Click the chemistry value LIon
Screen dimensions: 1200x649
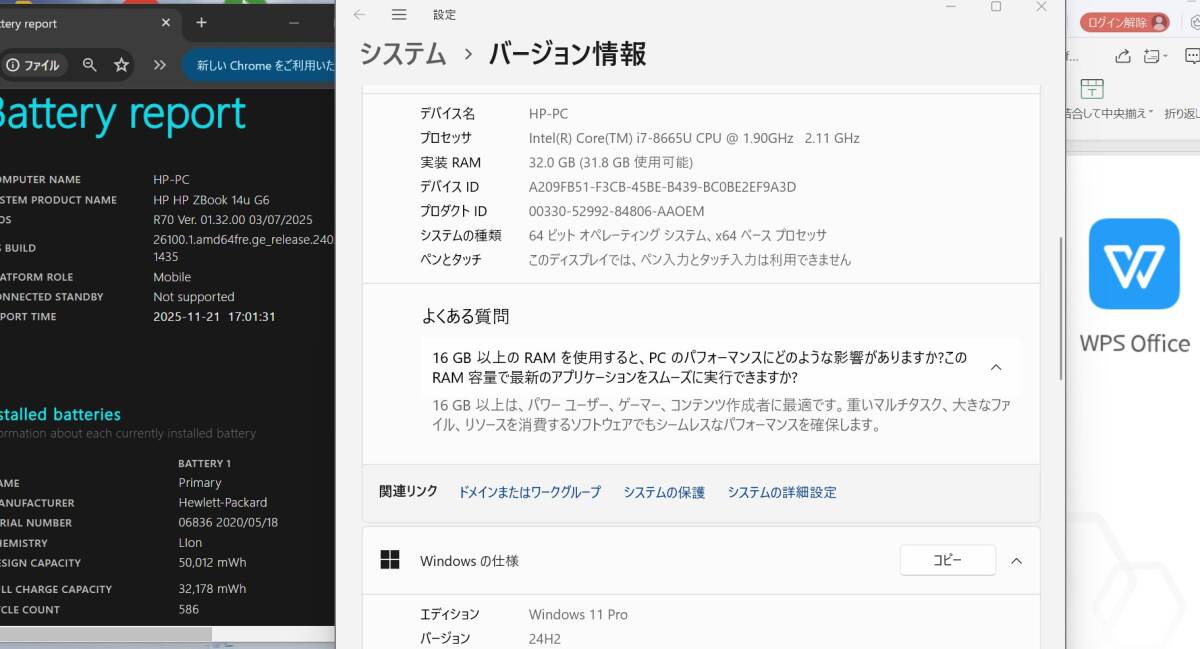pyautogui.click(x=191, y=543)
